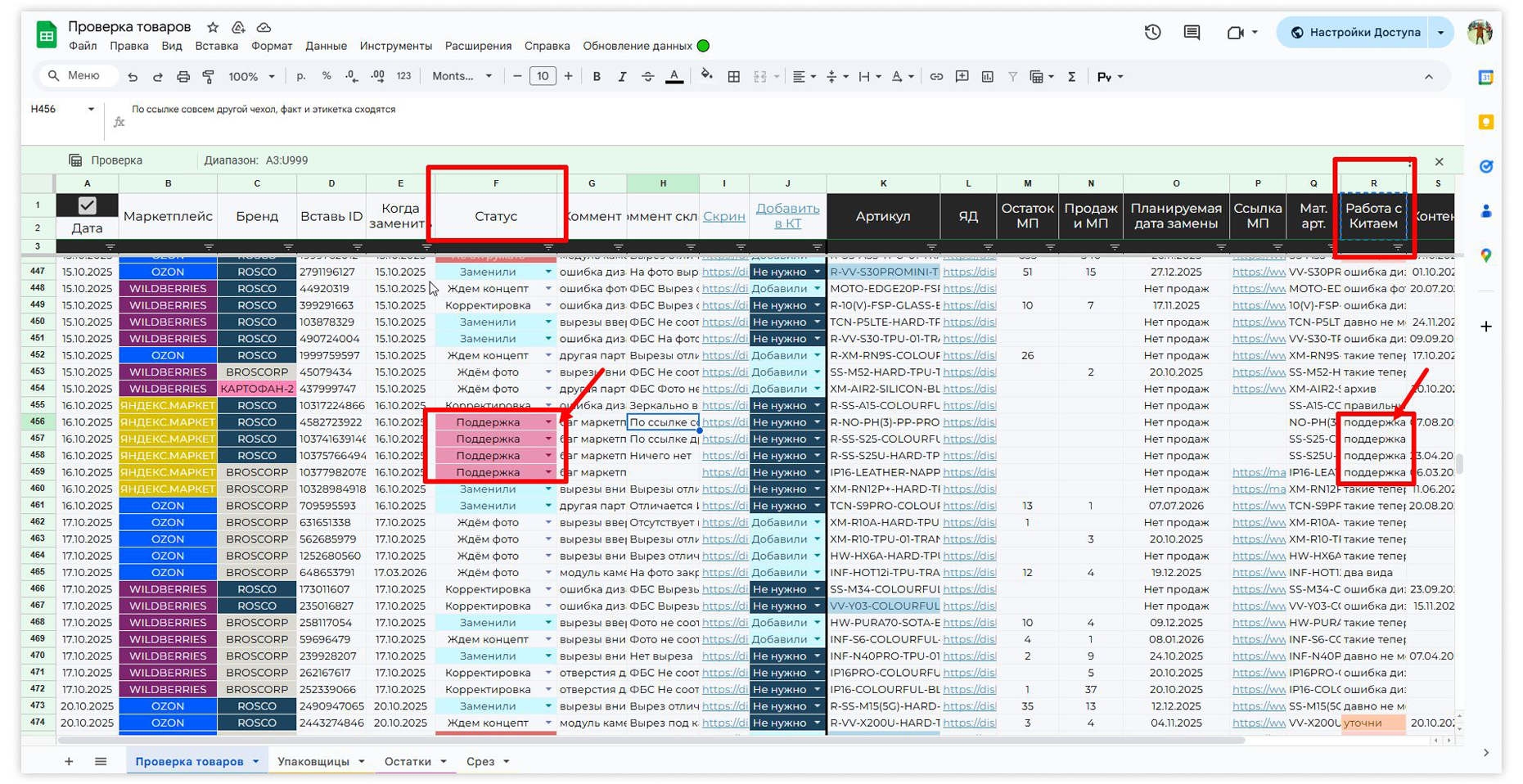The image size is (1523, 784).
Task: Click the Настройки Доступа share button
Action: tap(1354, 33)
